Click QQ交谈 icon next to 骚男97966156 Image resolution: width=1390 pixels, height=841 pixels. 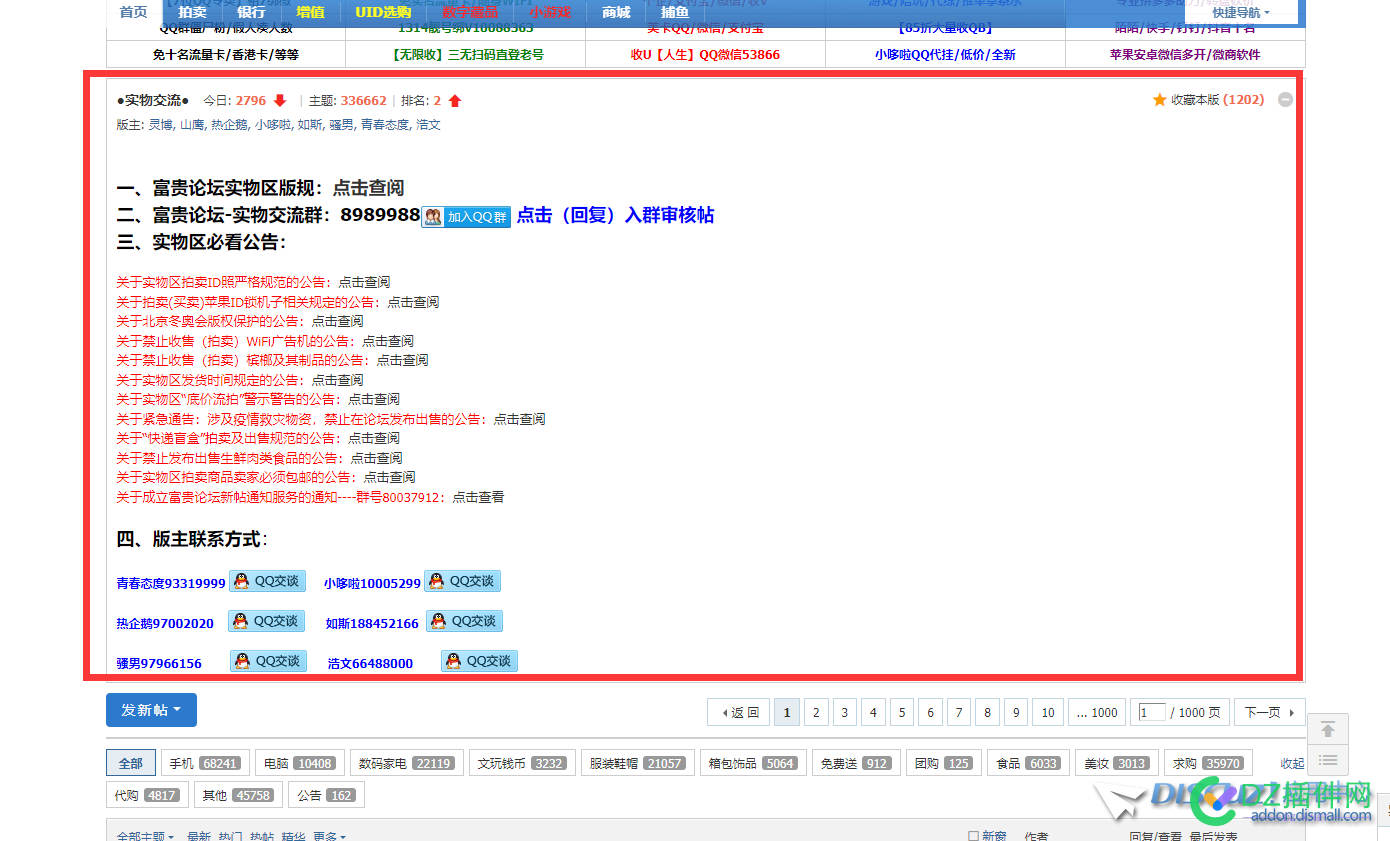click(x=268, y=661)
